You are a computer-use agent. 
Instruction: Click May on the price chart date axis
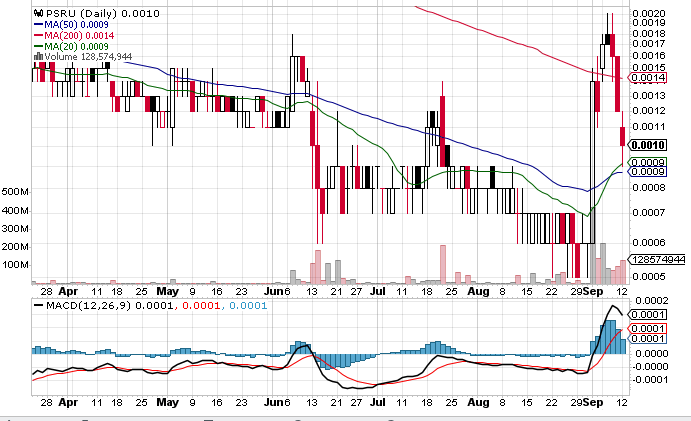click(167, 291)
